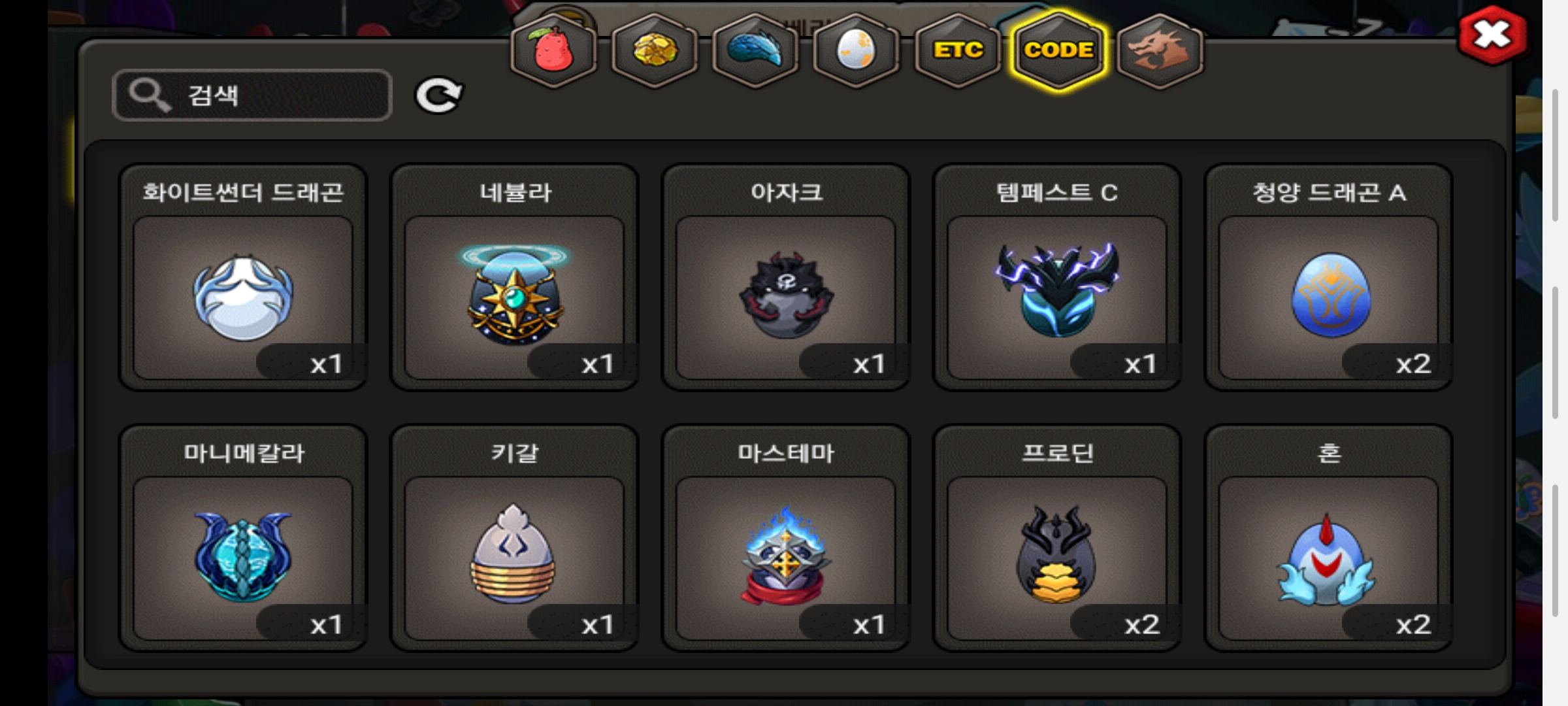Screen dimensions: 1568x706
Task: Open the blue dragon scale category tab
Action: click(755, 50)
